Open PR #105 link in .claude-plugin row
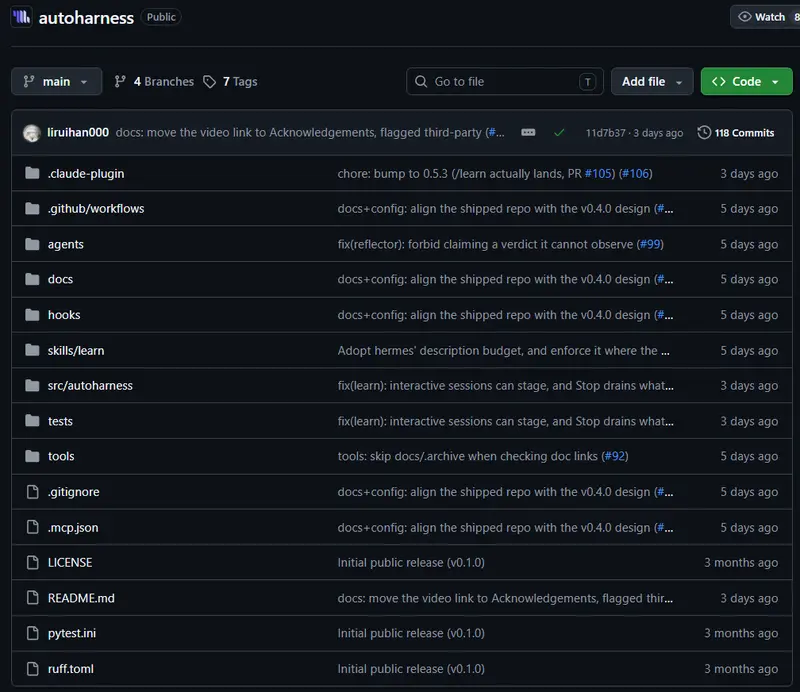 coord(598,174)
